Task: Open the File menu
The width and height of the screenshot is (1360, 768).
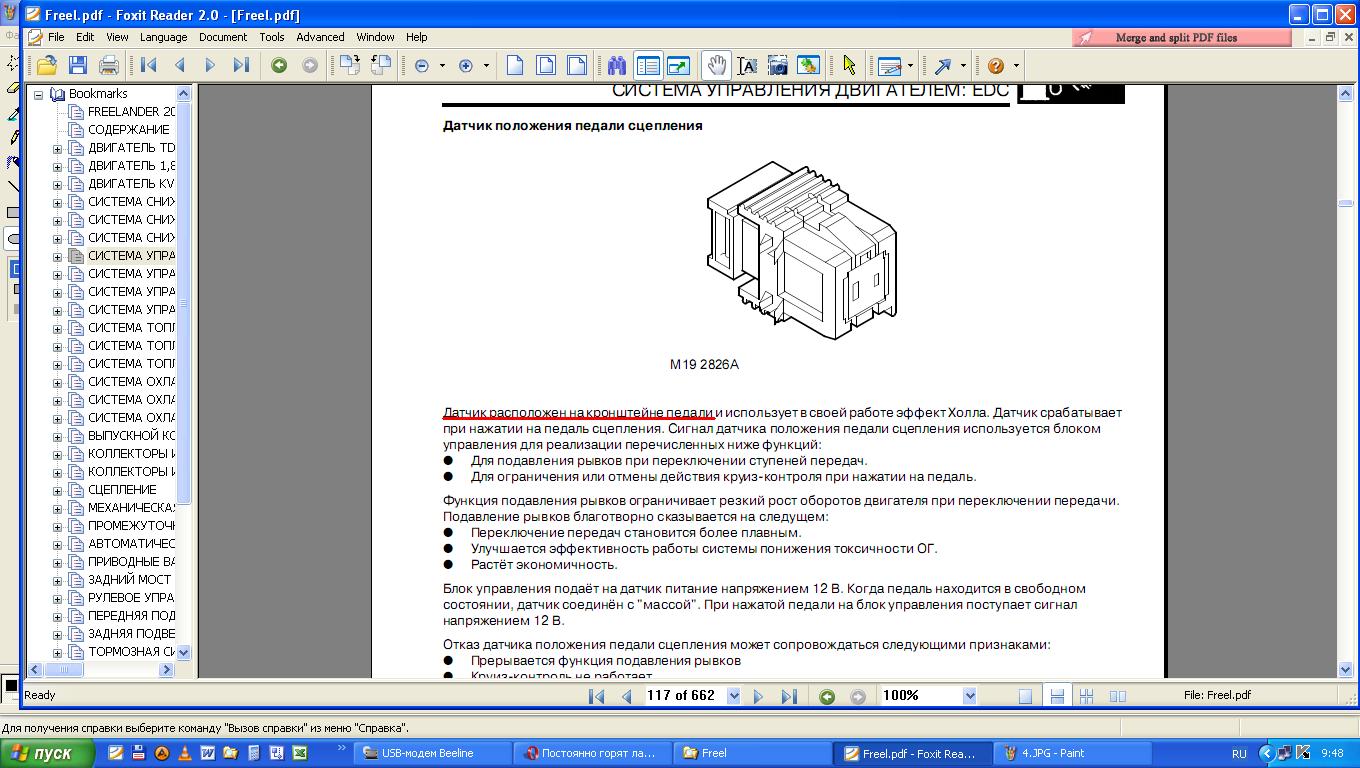Action: point(56,37)
